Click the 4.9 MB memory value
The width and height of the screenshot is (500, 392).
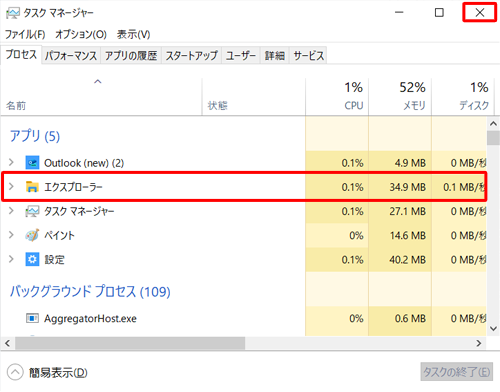[410, 163]
